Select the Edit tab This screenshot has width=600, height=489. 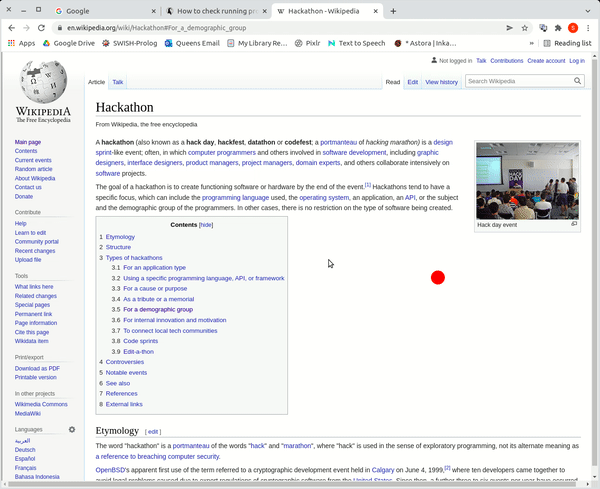click(412, 82)
